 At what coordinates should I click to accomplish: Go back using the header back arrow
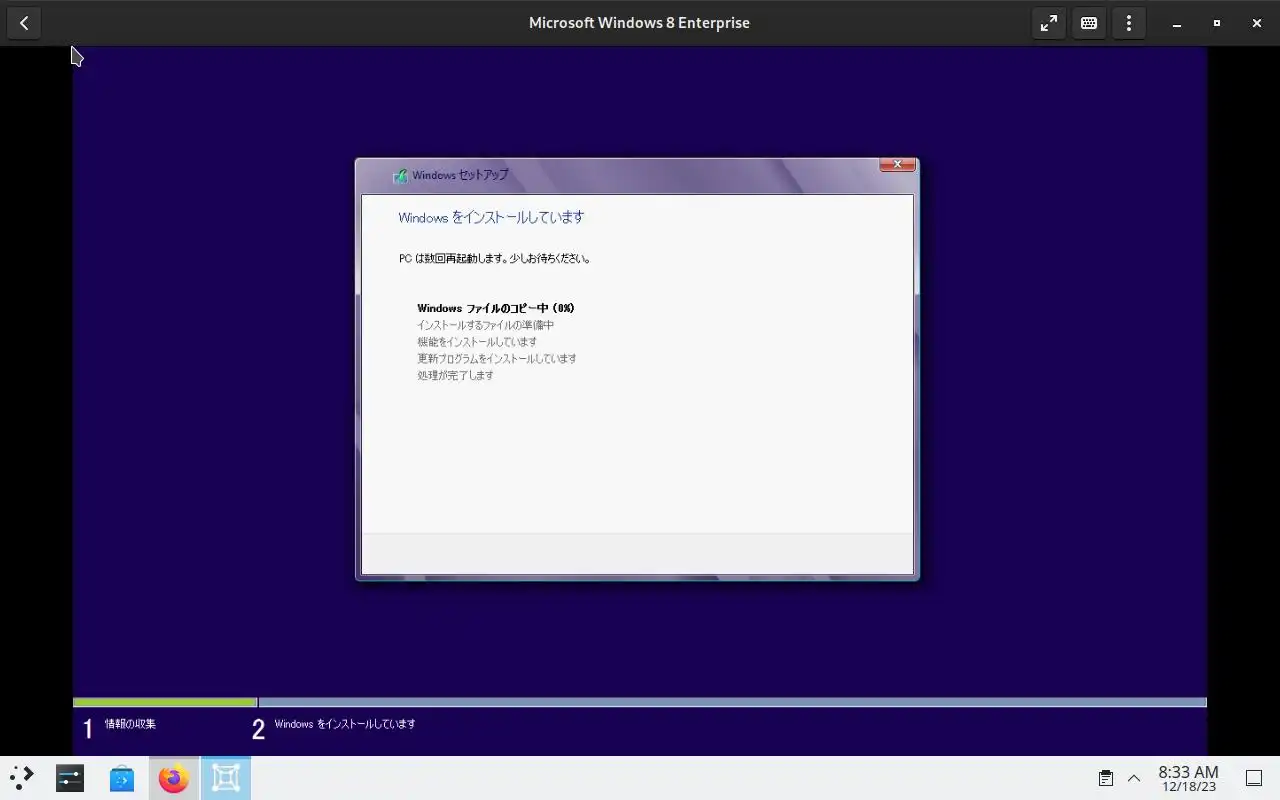[x=24, y=23]
